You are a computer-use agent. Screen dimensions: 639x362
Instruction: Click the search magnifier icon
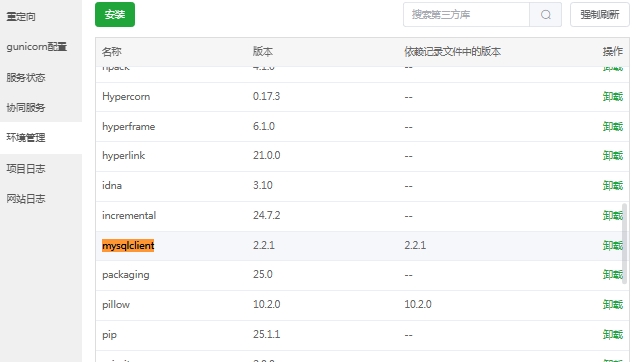[x=546, y=15]
